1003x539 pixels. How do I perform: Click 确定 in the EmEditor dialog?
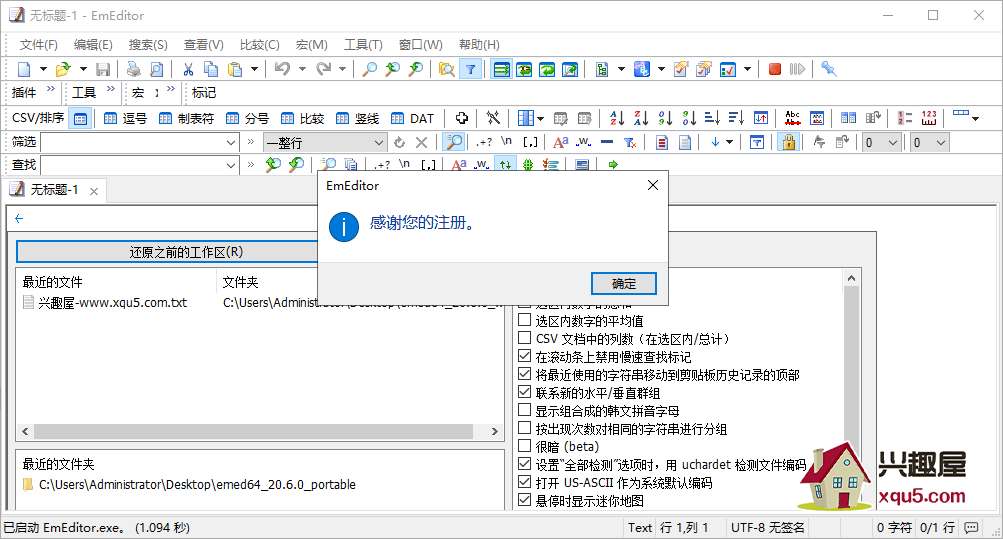click(624, 284)
